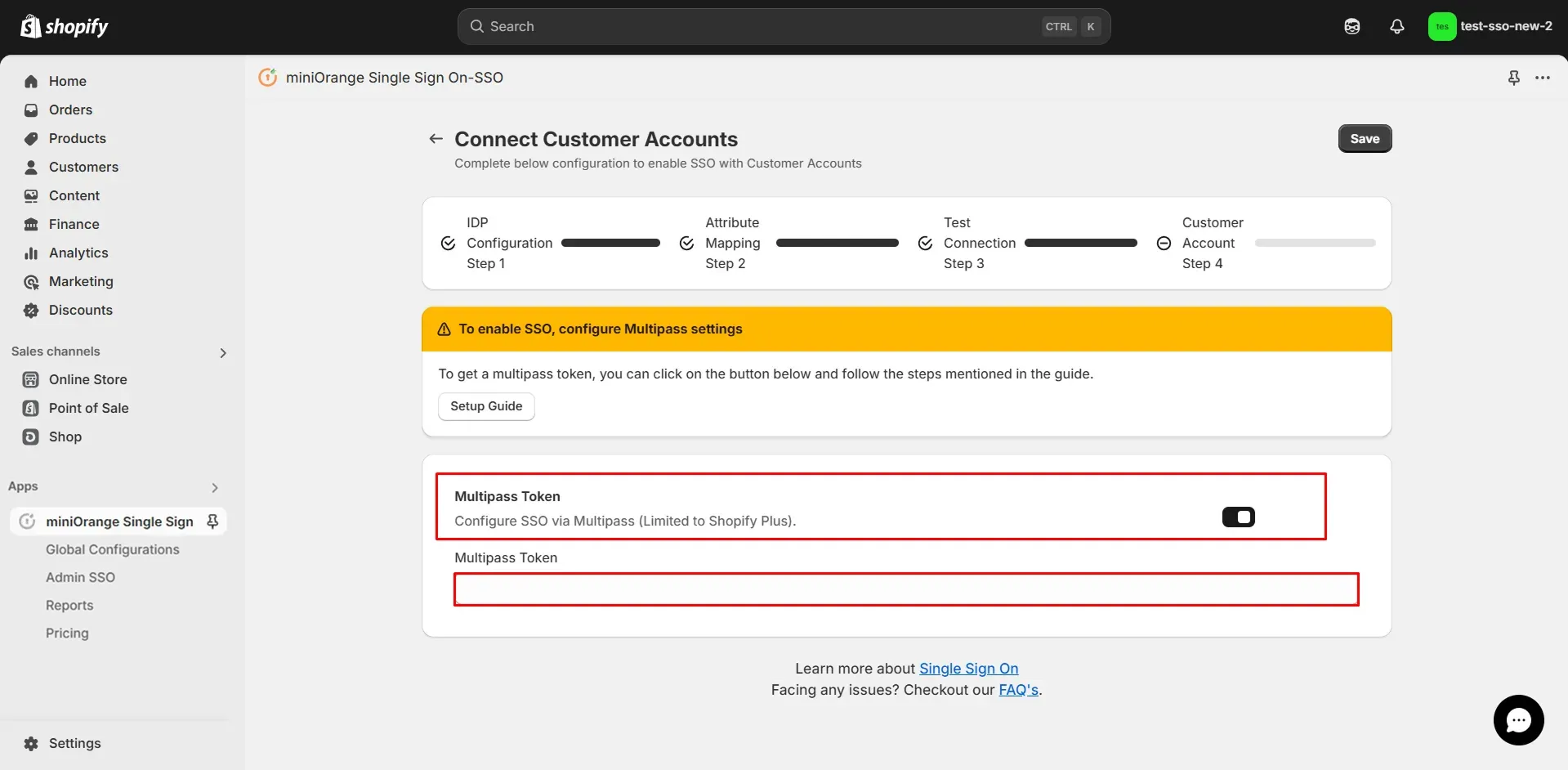
Task: Go to Home in sidebar
Action: [x=67, y=81]
